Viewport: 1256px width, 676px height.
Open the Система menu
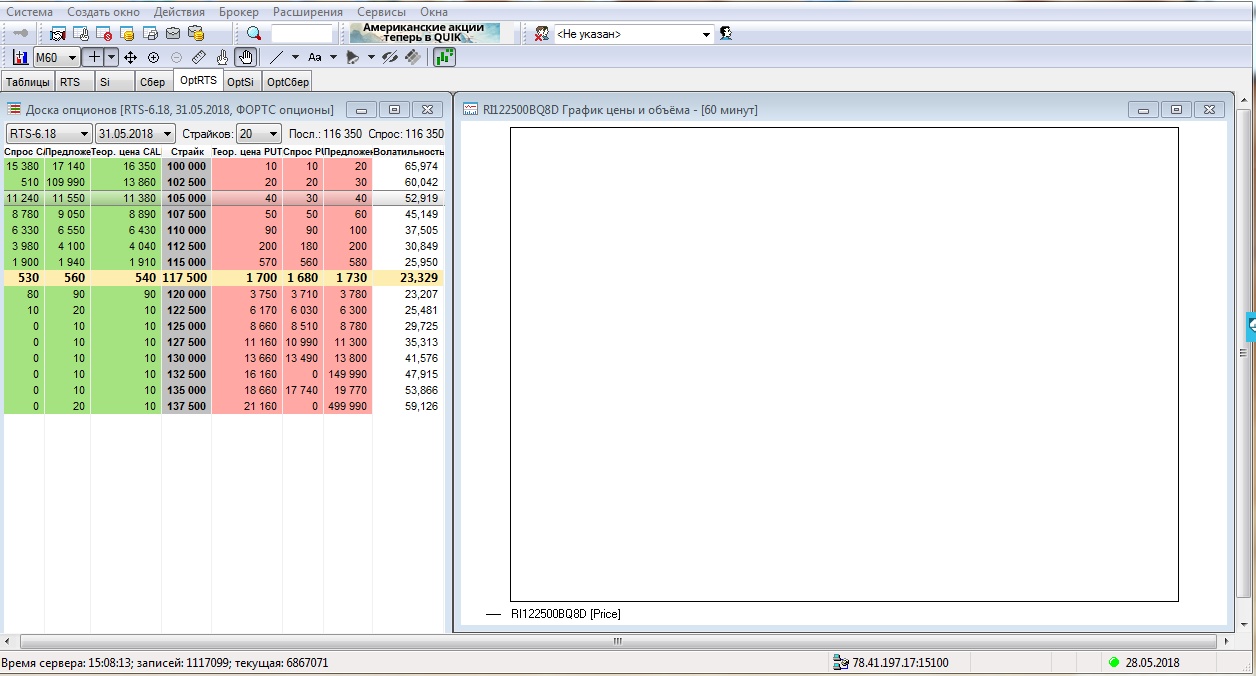(x=29, y=12)
